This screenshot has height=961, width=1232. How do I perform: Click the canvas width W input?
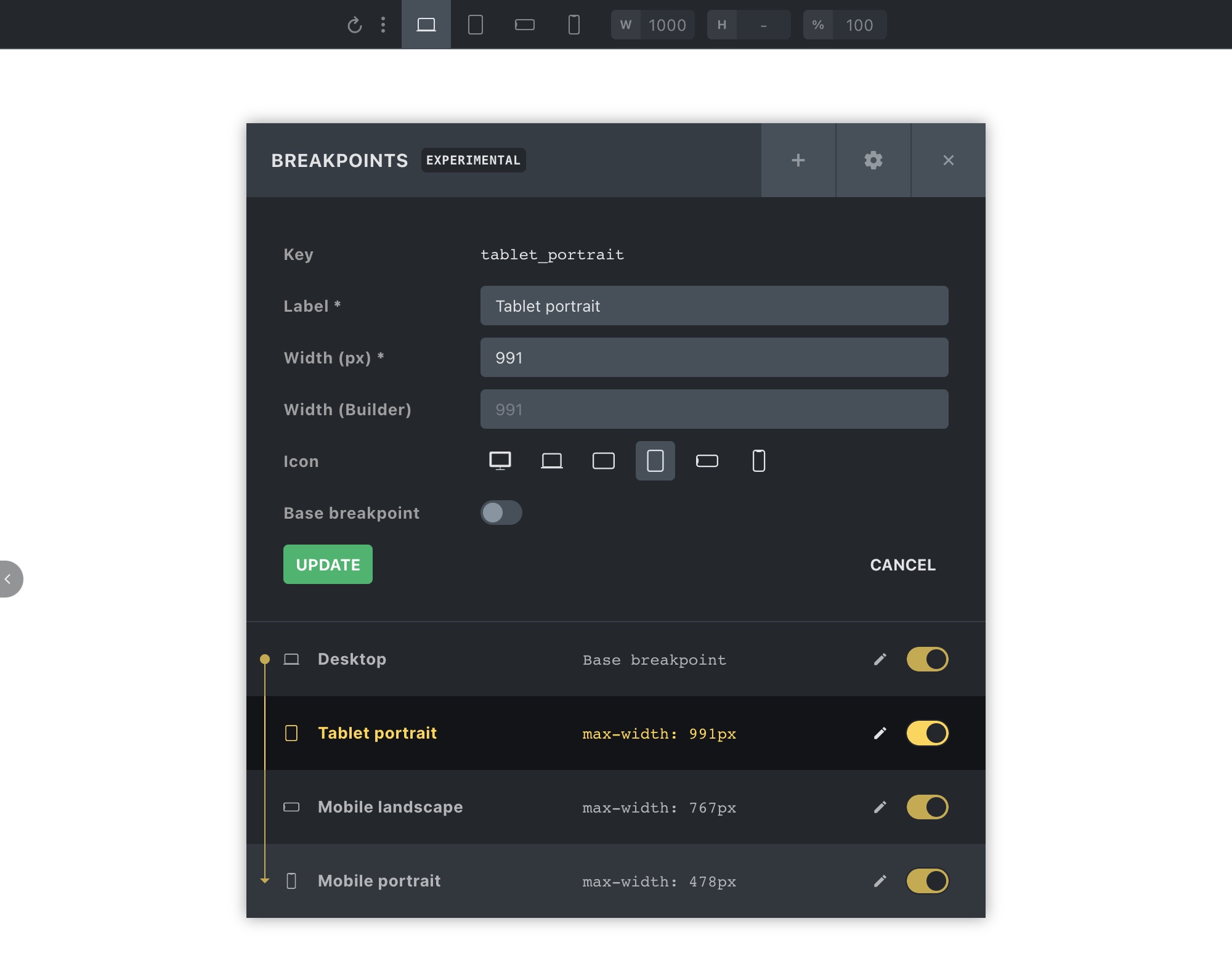[667, 25]
